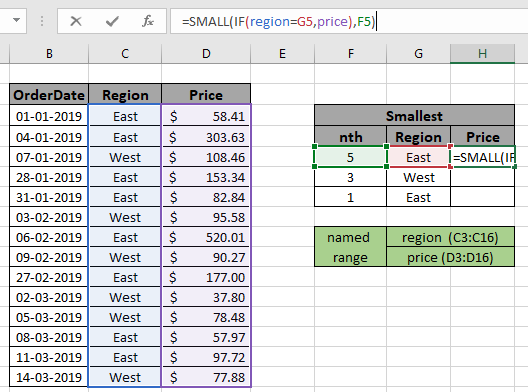Select column B header
The height and width of the screenshot is (392, 528).
(49, 54)
